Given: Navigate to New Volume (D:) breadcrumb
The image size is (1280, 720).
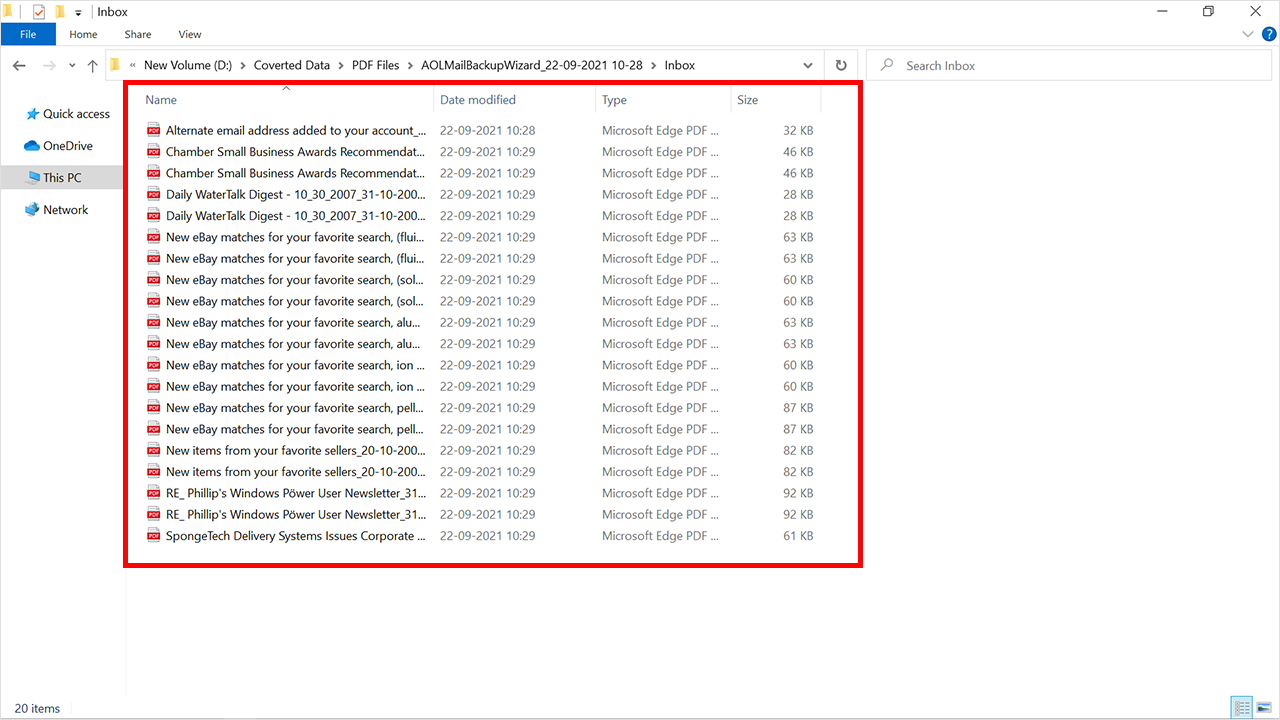Looking at the screenshot, I should (188, 65).
